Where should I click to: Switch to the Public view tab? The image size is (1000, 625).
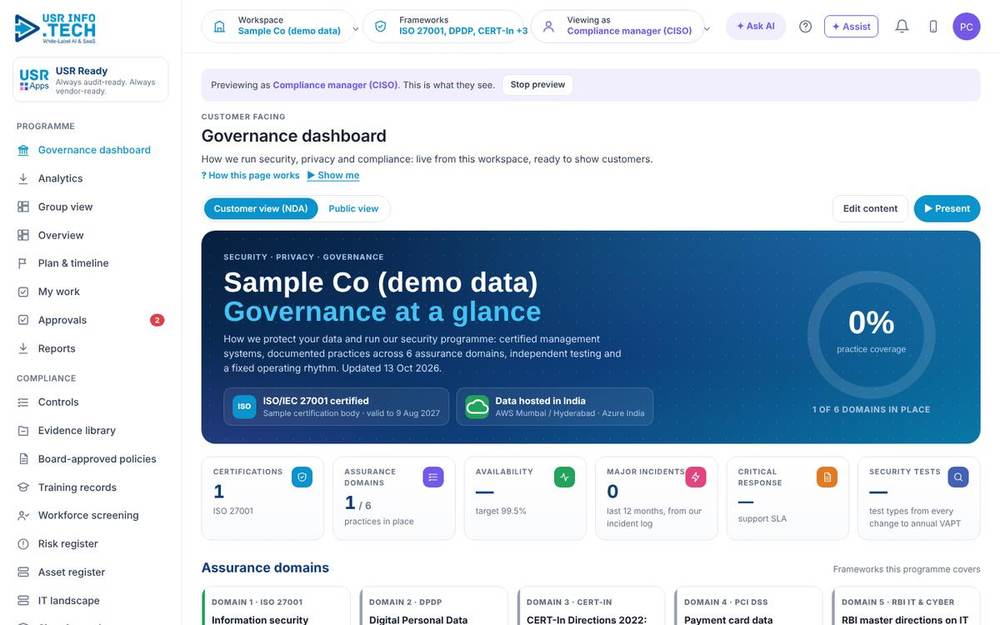coord(353,209)
